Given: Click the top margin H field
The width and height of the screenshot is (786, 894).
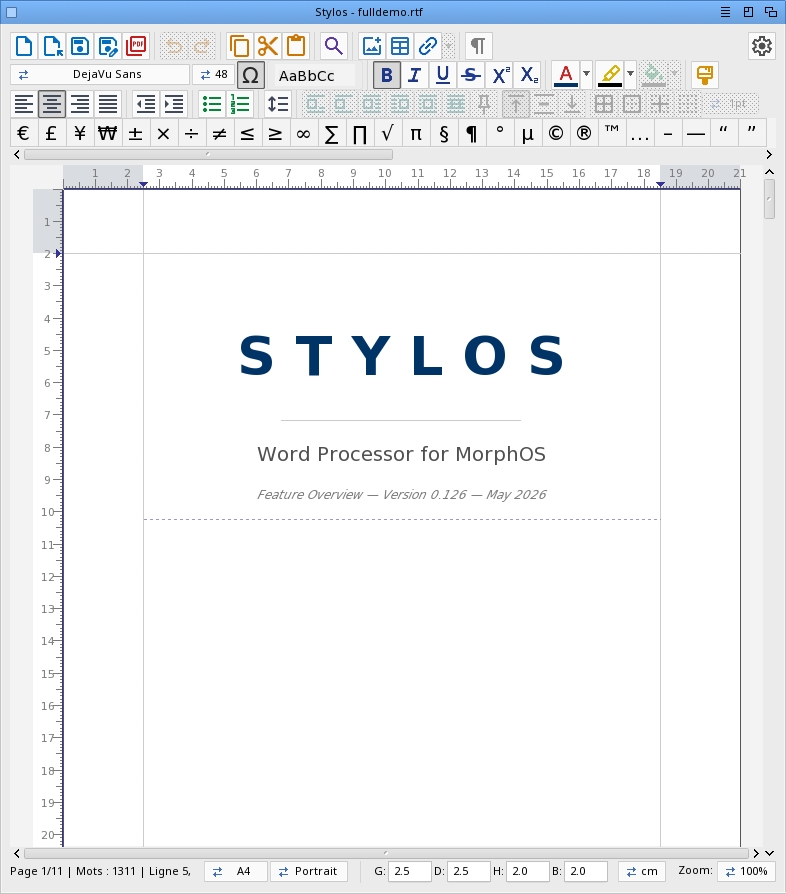Looking at the screenshot, I should (528, 871).
